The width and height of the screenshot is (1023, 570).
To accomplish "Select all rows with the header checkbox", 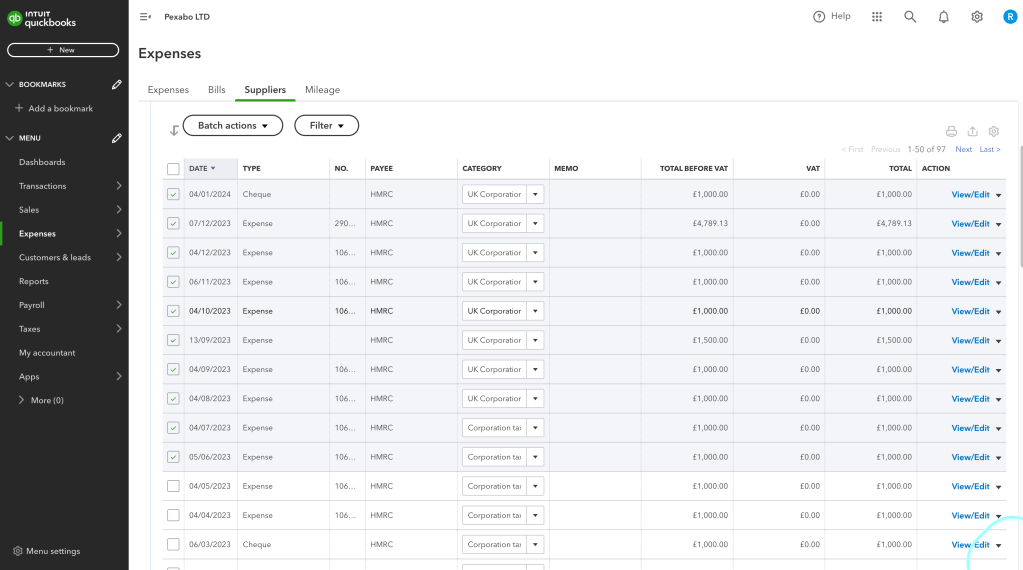I will point(173,169).
